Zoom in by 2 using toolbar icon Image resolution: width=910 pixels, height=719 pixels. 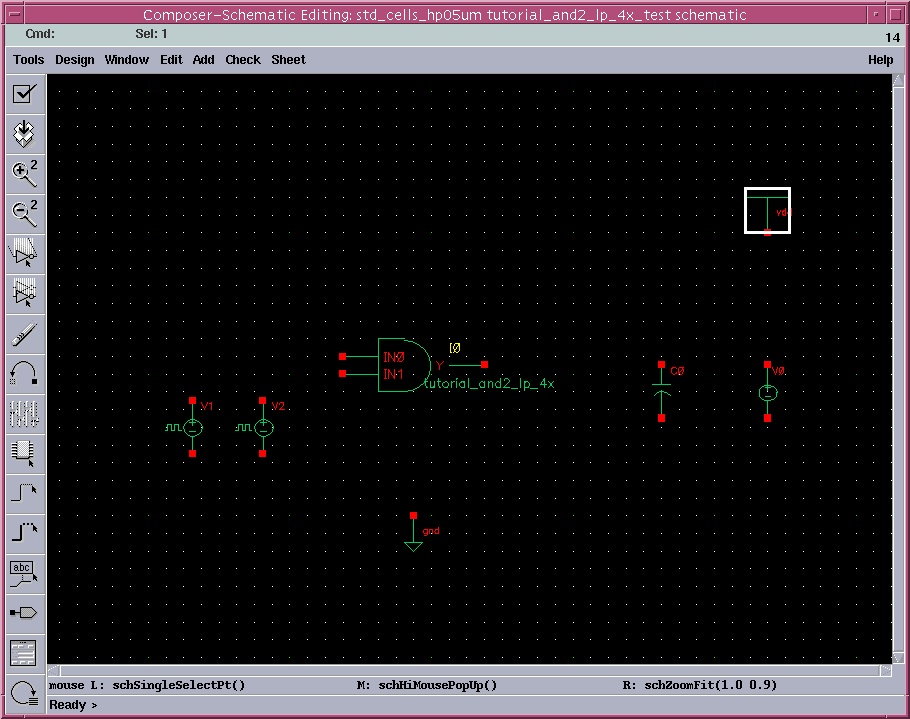click(24, 173)
